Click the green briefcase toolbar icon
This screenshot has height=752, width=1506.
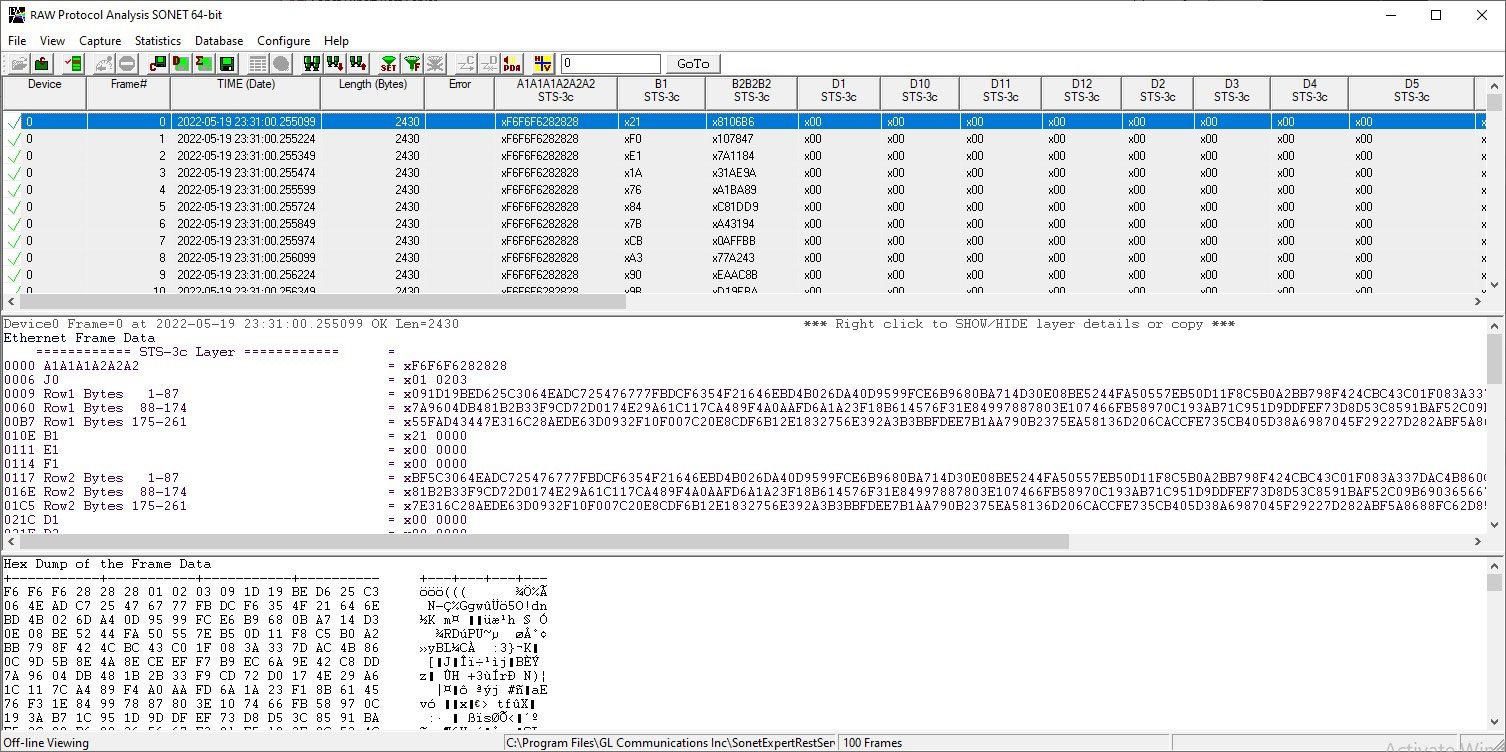(x=42, y=64)
